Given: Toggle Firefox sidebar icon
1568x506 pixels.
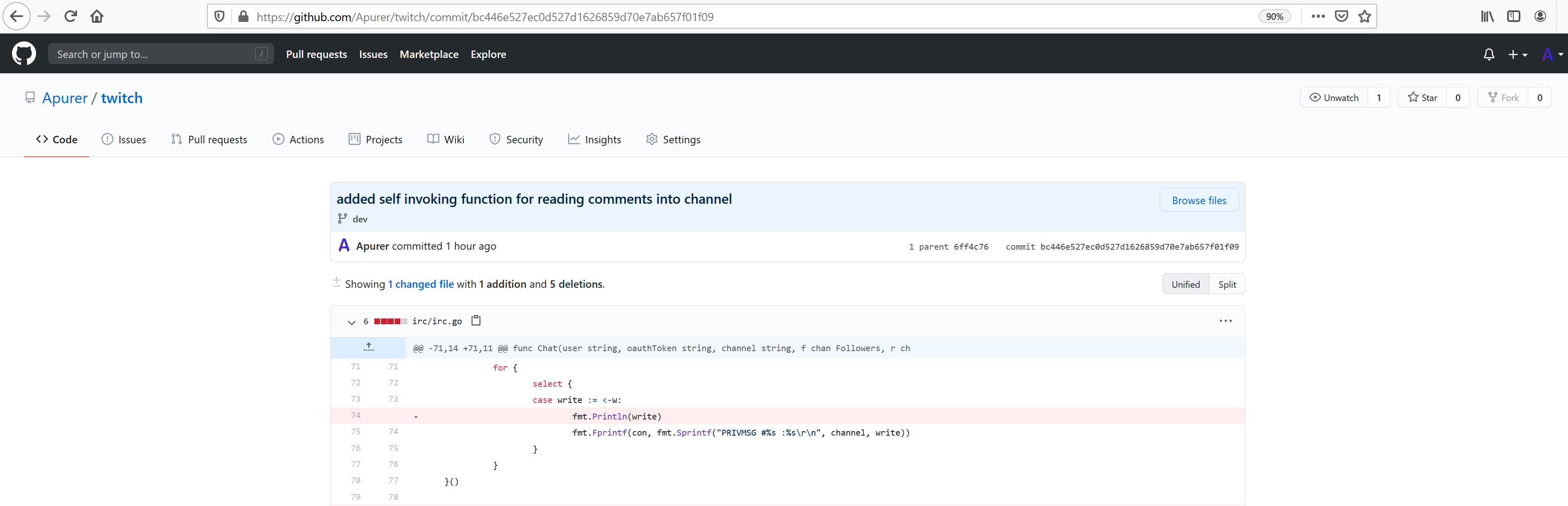Looking at the screenshot, I should click(x=1513, y=17).
